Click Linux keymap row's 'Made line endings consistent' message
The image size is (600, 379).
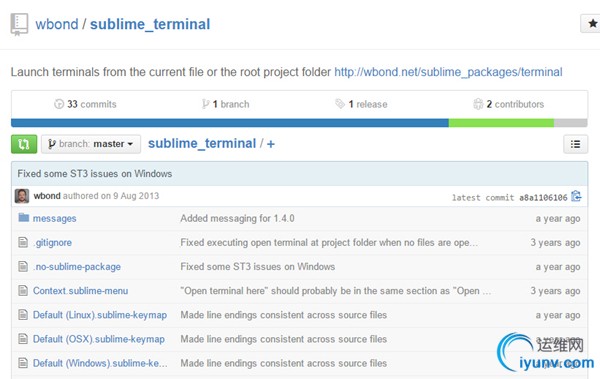(284, 315)
